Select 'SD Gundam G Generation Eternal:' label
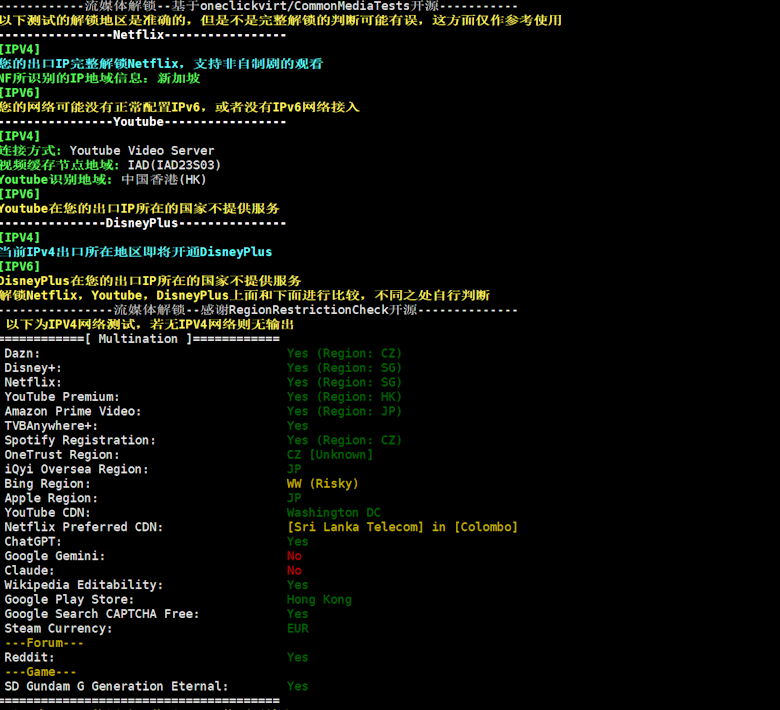 point(116,686)
